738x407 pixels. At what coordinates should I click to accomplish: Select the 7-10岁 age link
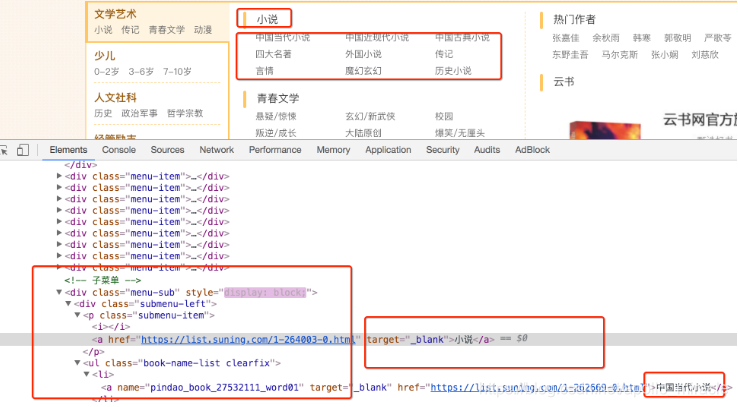coord(177,72)
